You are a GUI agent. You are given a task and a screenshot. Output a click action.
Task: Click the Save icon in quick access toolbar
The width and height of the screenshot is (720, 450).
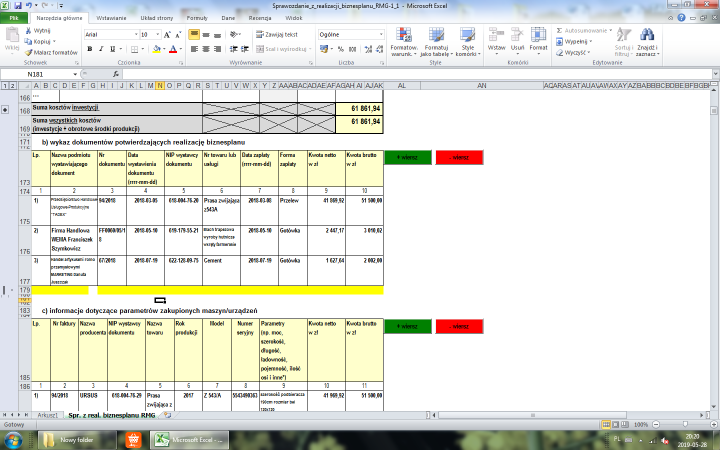click(20, 5)
